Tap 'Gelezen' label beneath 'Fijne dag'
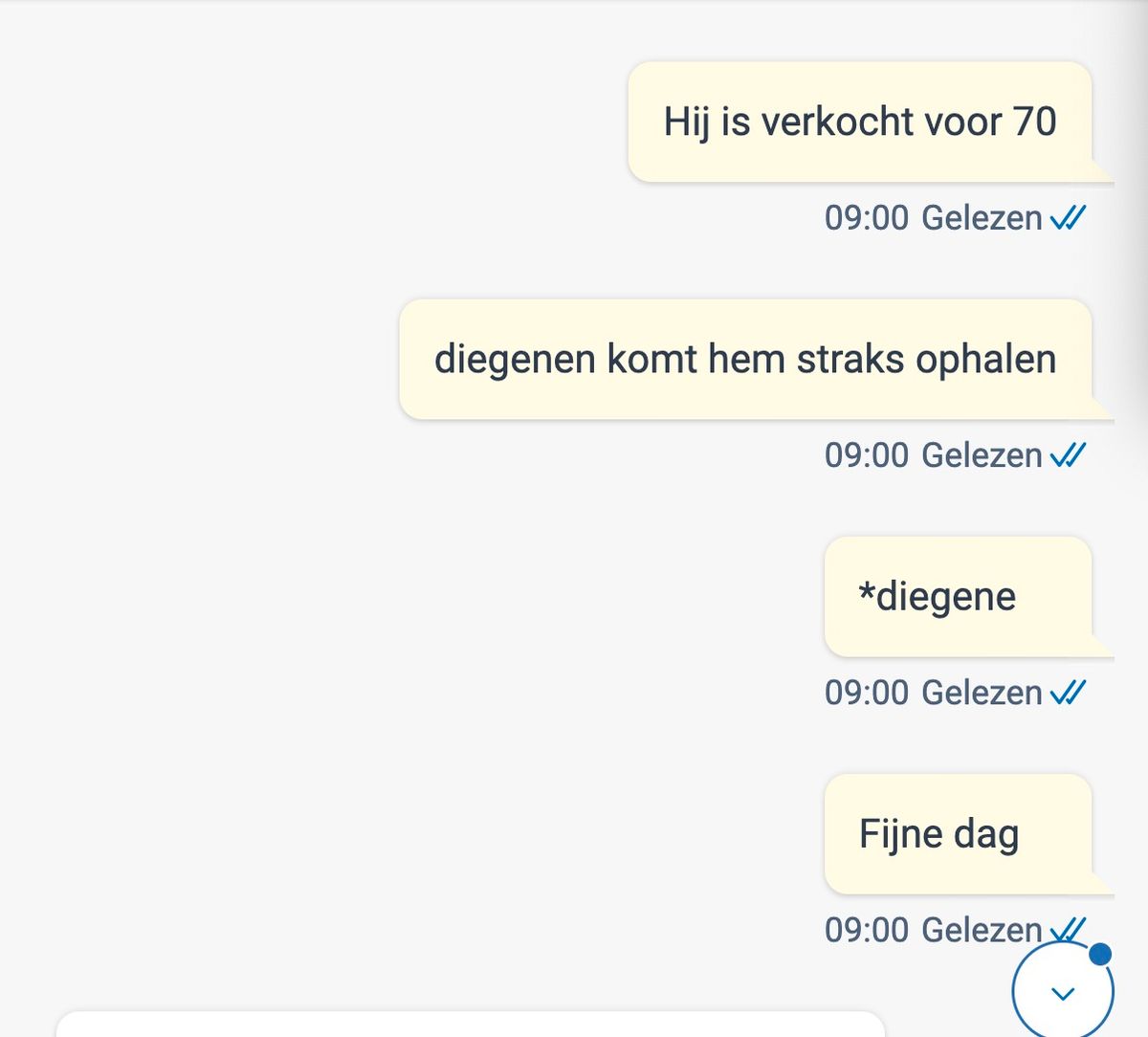Screen dimensions: 1148x1037 [x=982, y=930]
